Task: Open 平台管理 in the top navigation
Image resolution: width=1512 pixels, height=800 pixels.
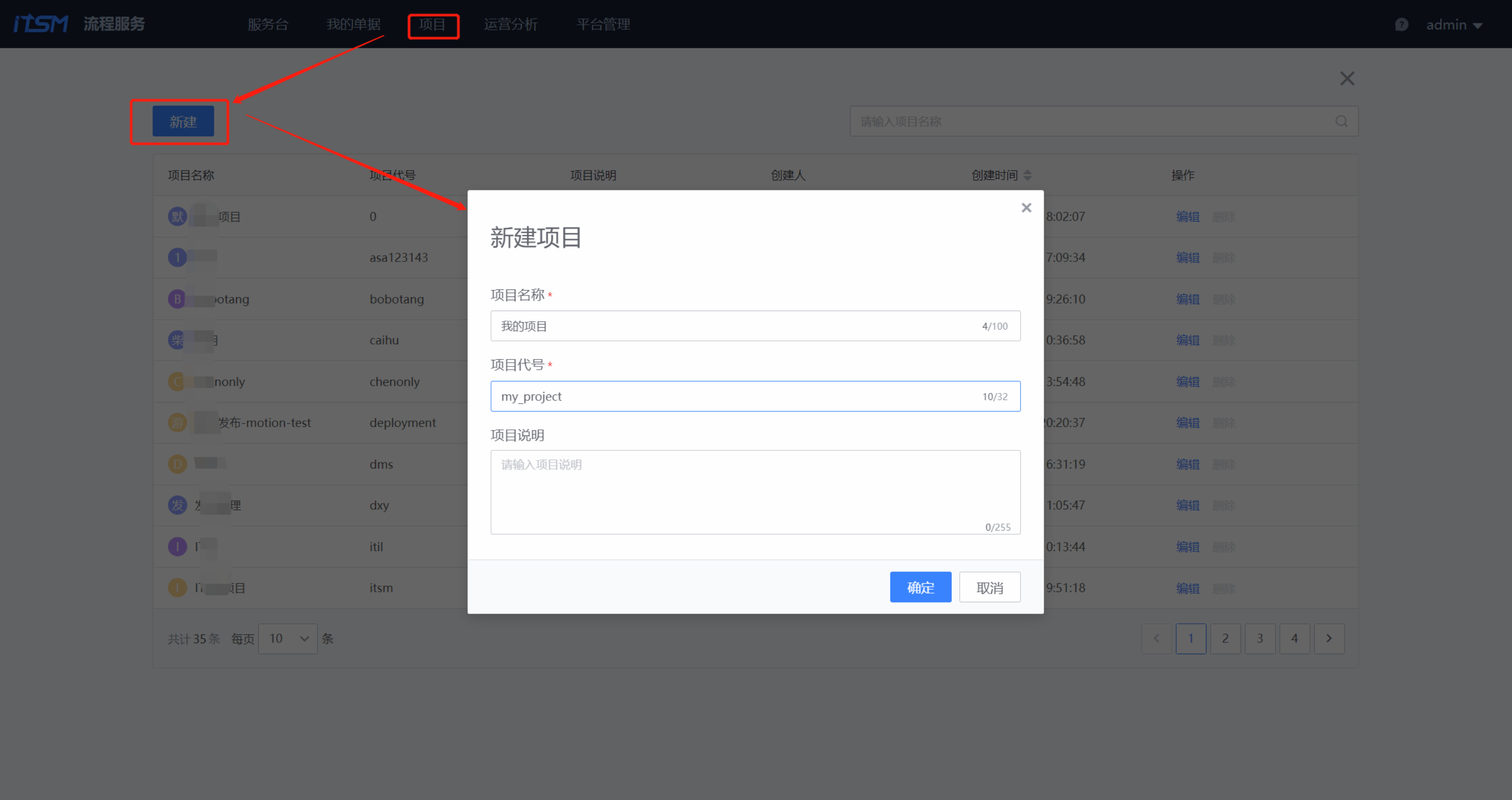Action: (x=603, y=25)
